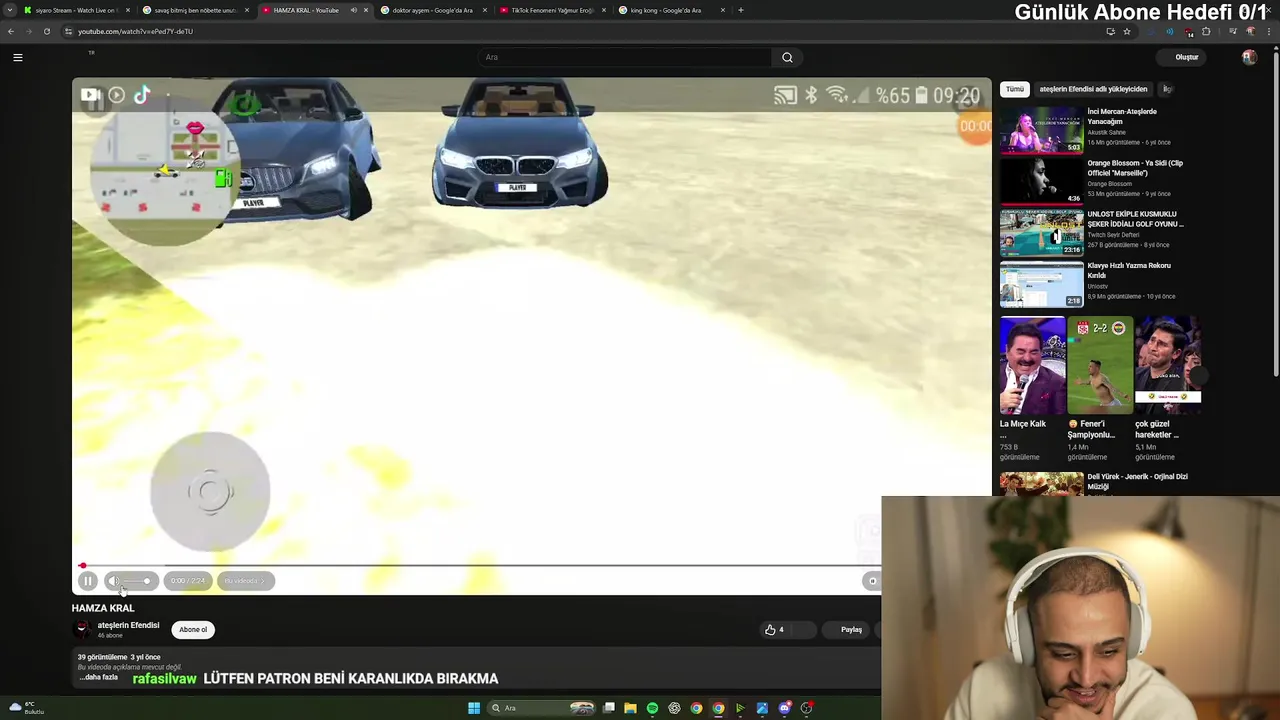Open a new browser tab with plus
Image resolution: width=1280 pixels, height=720 pixels.
pyautogui.click(x=740, y=10)
